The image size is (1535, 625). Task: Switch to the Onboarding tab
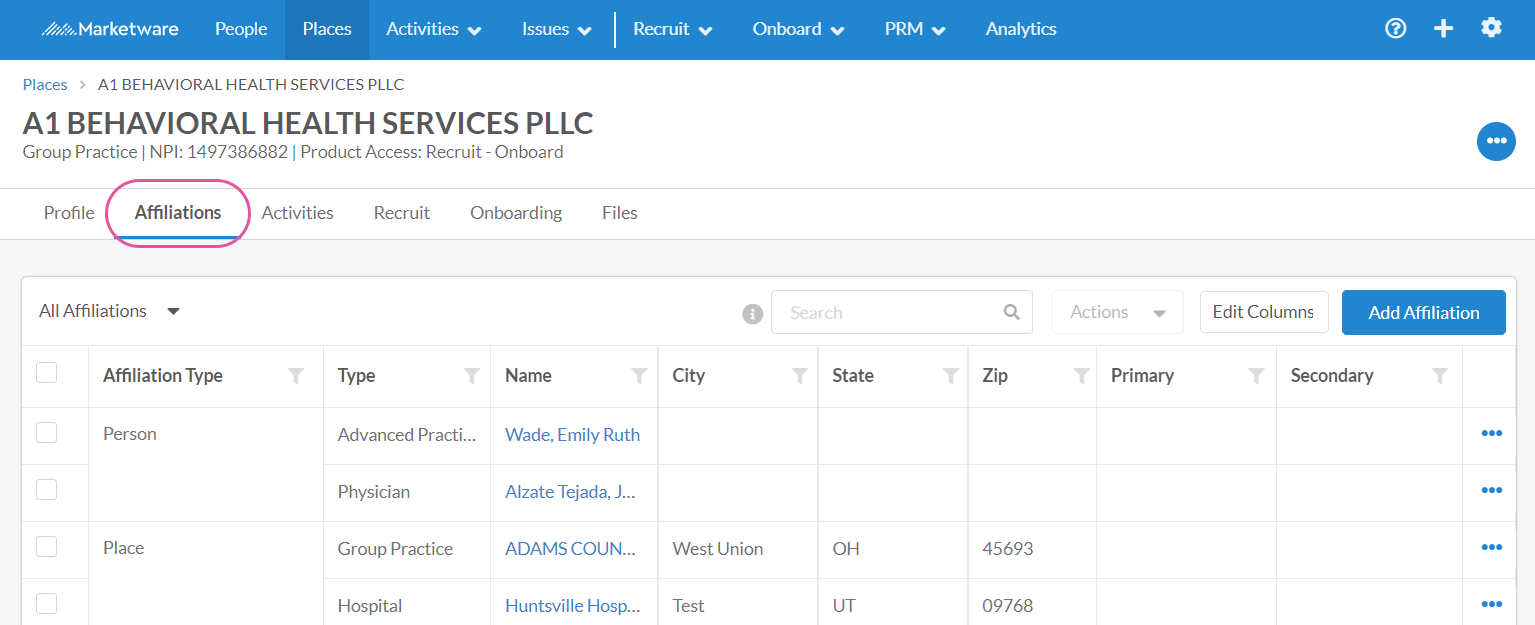point(516,213)
